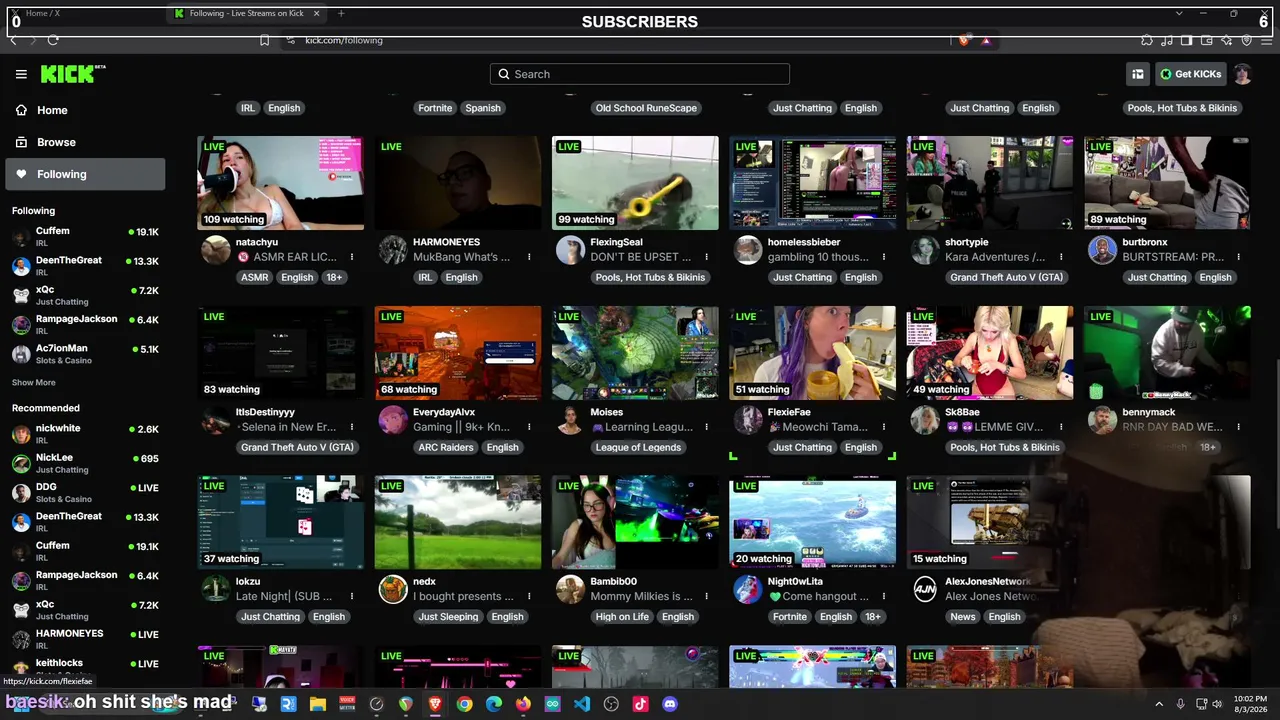Click the Get KICKs button
The height and width of the screenshot is (720, 1280).
click(x=1190, y=74)
